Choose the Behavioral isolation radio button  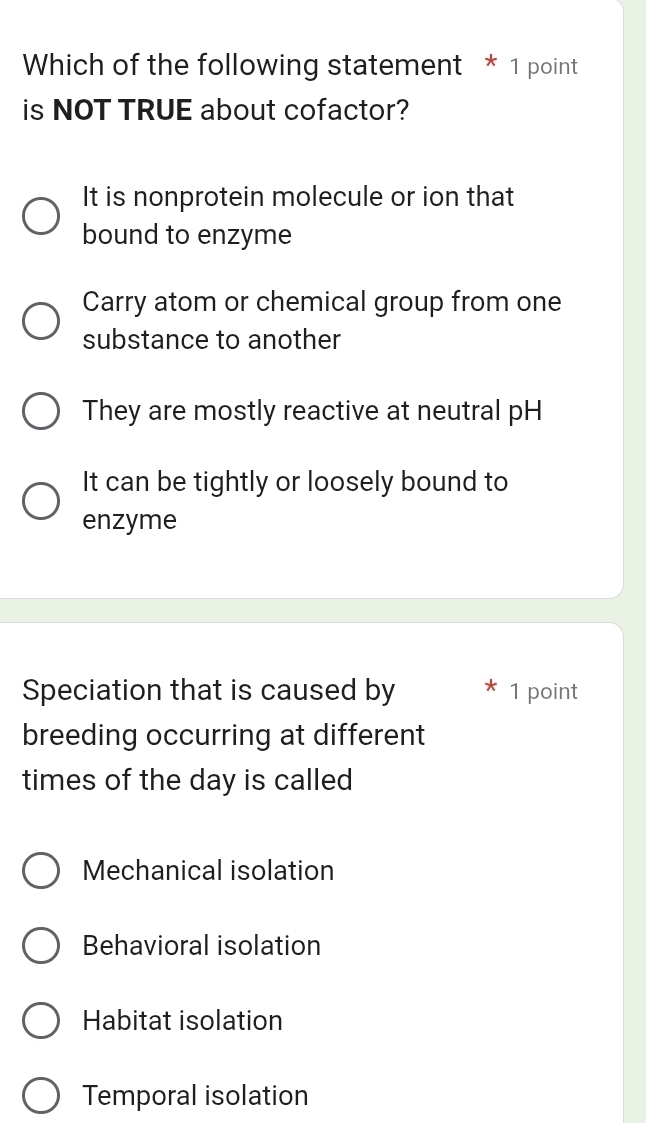click(40, 946)
